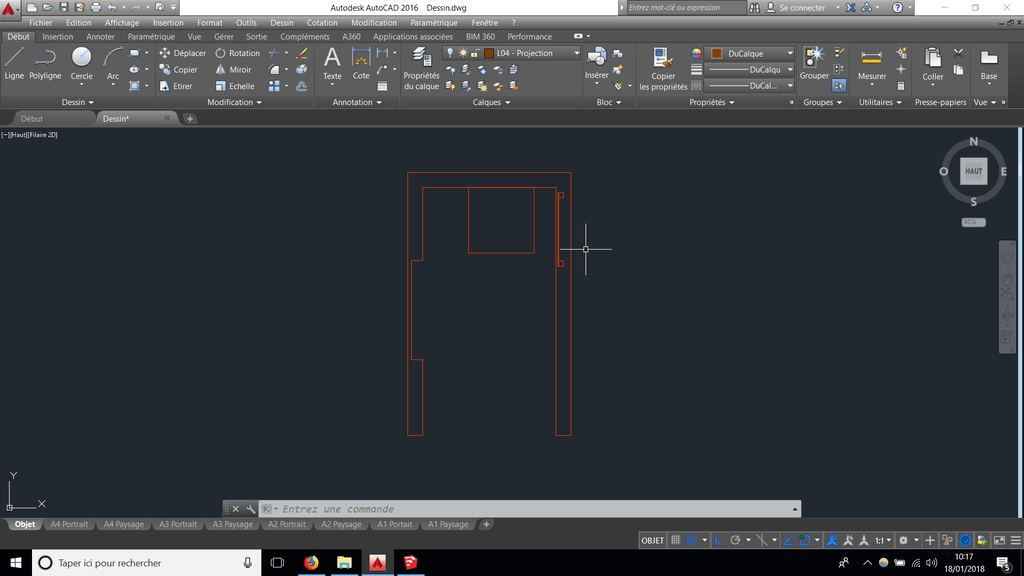Screen dimensions: 1024x576
Task: Switch to the Annoter ribbon tab
Action: click(100, 37)
